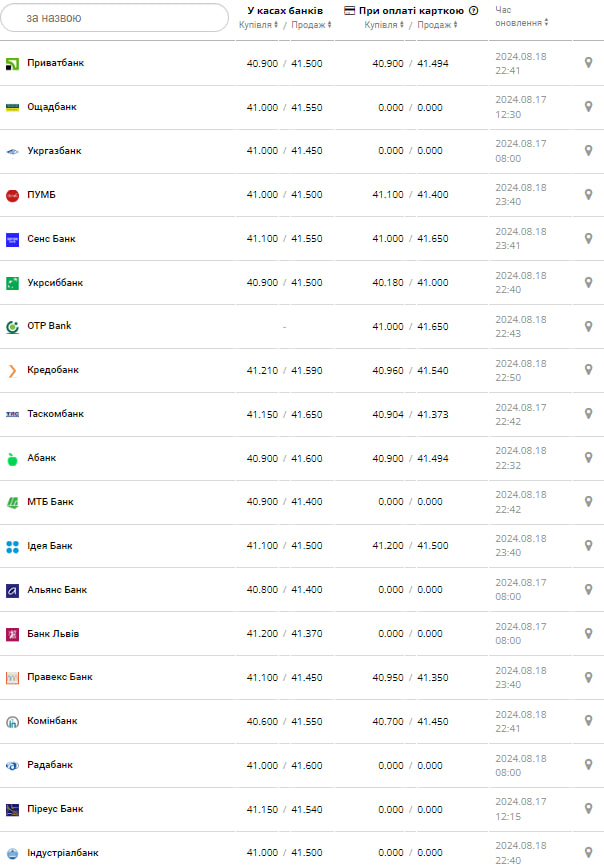Click the Правекс Банк name link

pos(60,677)
